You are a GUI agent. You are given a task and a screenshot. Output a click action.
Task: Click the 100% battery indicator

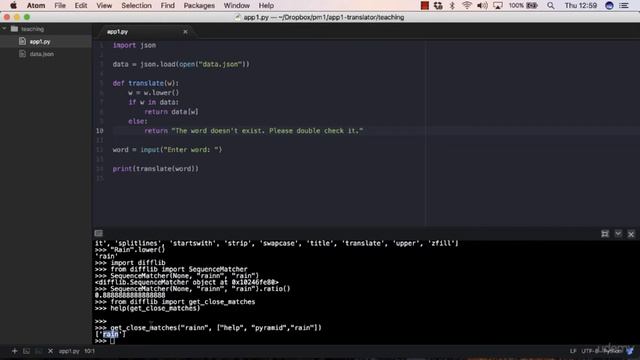pyautogui.click(x=523, y=5)
